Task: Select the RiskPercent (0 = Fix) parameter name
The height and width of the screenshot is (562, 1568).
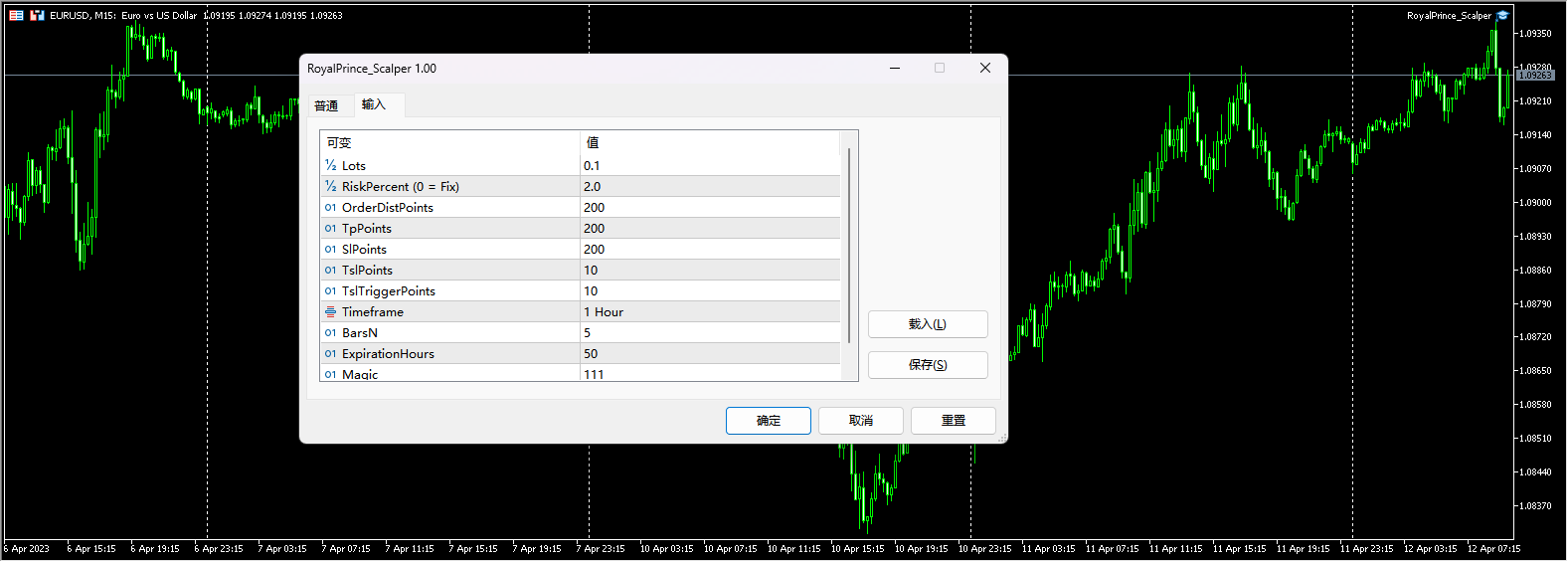Action: [x=401, y=187]
